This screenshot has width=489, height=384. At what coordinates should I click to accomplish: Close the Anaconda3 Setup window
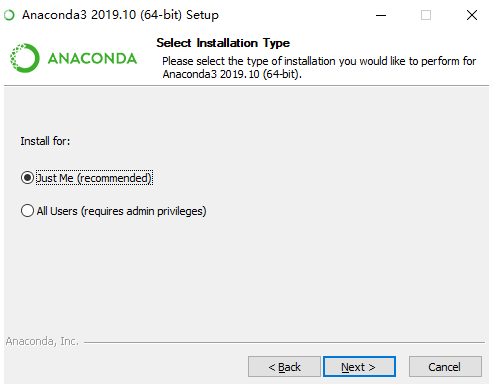pos(472,15)
